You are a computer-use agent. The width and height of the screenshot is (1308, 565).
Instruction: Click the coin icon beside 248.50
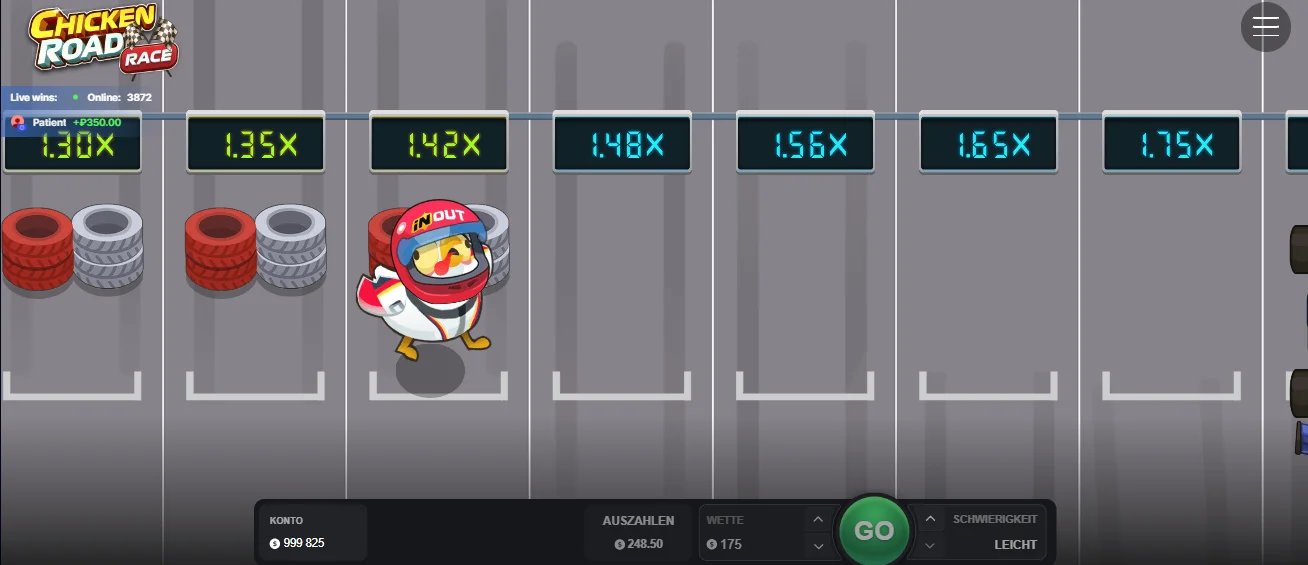(x=620, y=545)
